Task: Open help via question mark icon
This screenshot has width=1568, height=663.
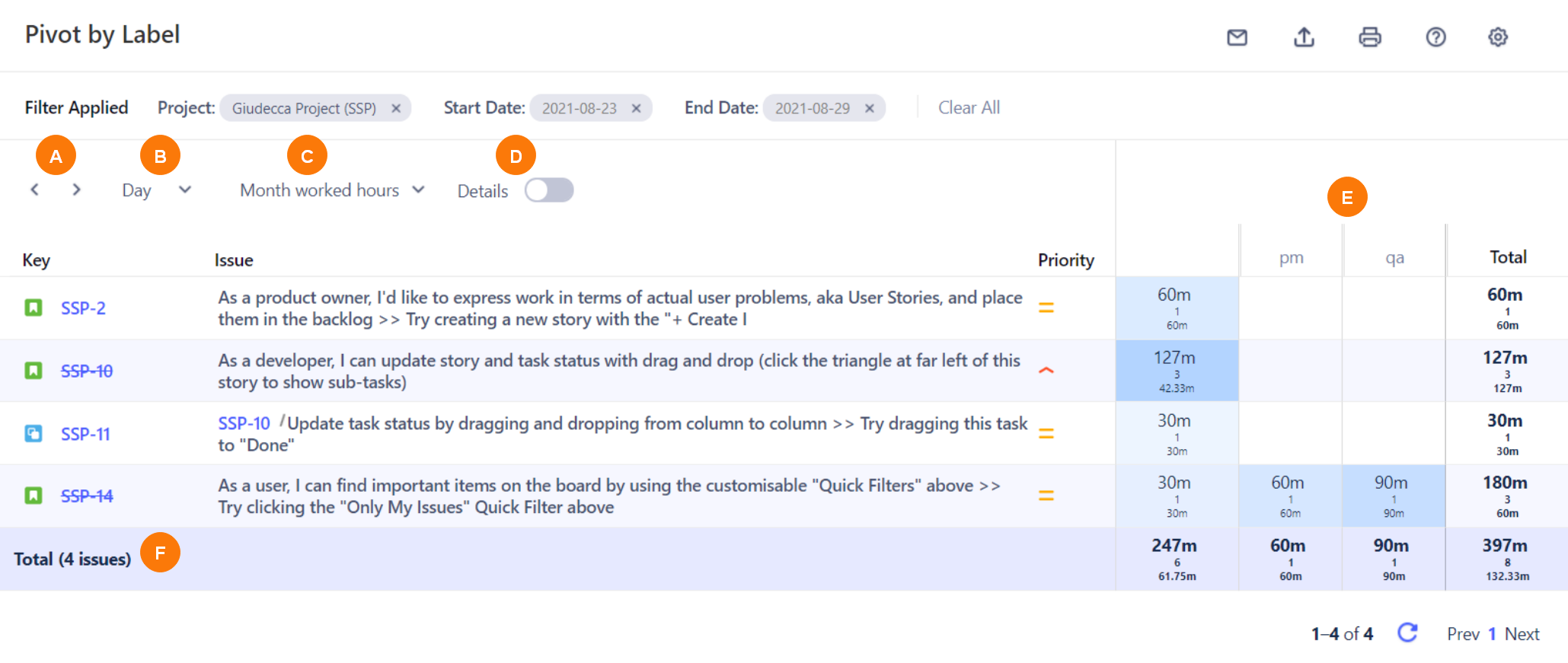Action: pyautogui.click(x=1435, y=37)
